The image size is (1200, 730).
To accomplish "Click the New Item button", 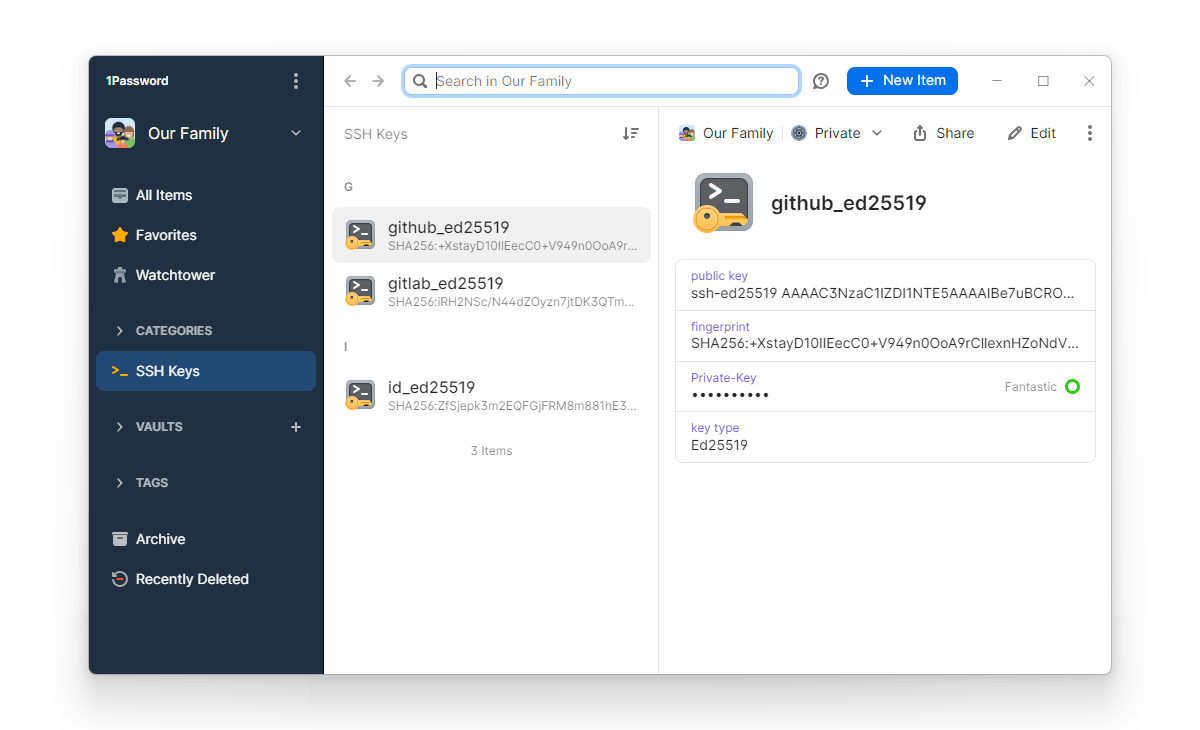I will 902,81.
